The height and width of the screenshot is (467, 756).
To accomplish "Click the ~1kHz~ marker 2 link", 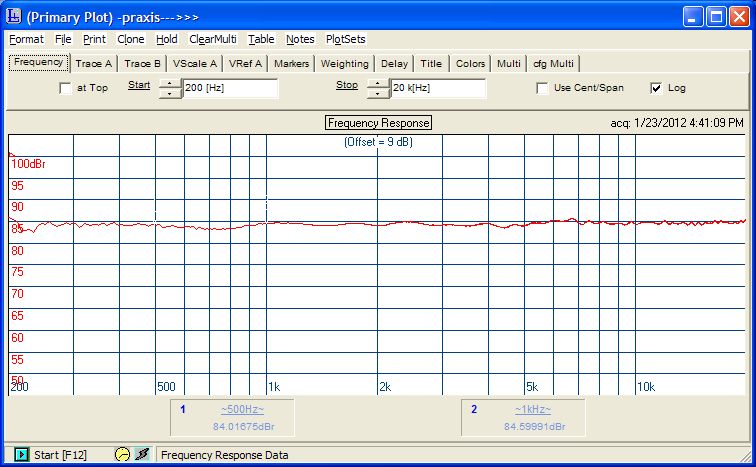I will click(x=533, y=410).
